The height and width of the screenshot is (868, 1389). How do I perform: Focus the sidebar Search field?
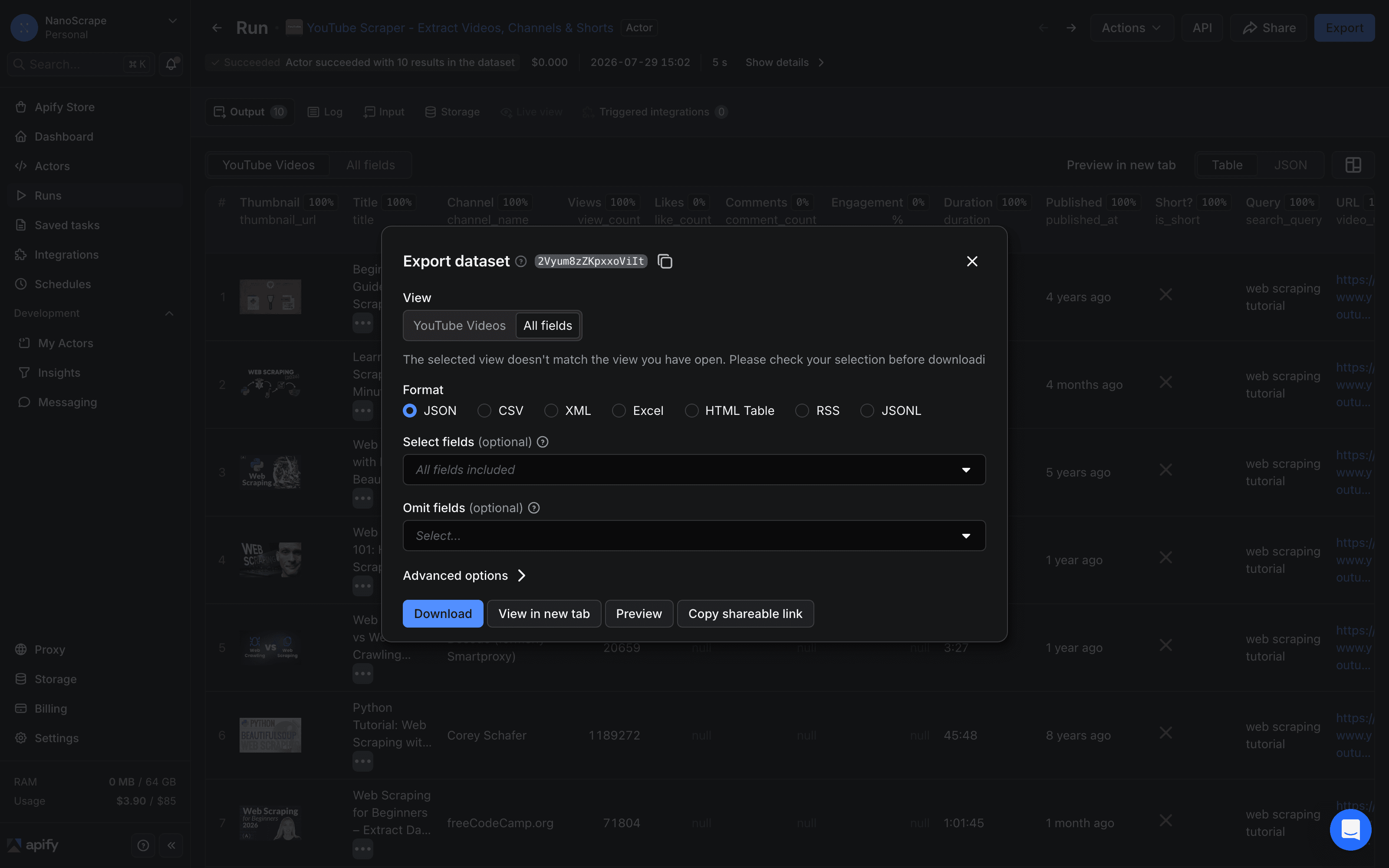coord(81,64)
